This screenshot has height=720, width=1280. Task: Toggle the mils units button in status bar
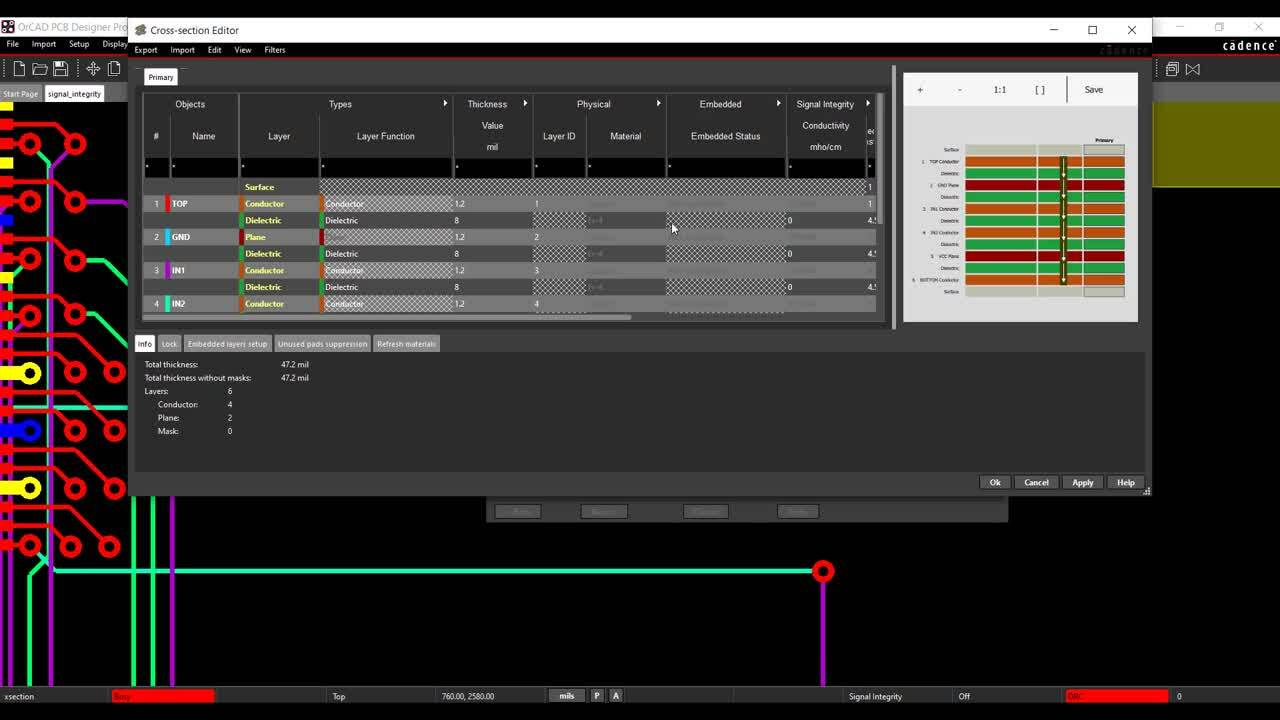(x=567, y=696)
